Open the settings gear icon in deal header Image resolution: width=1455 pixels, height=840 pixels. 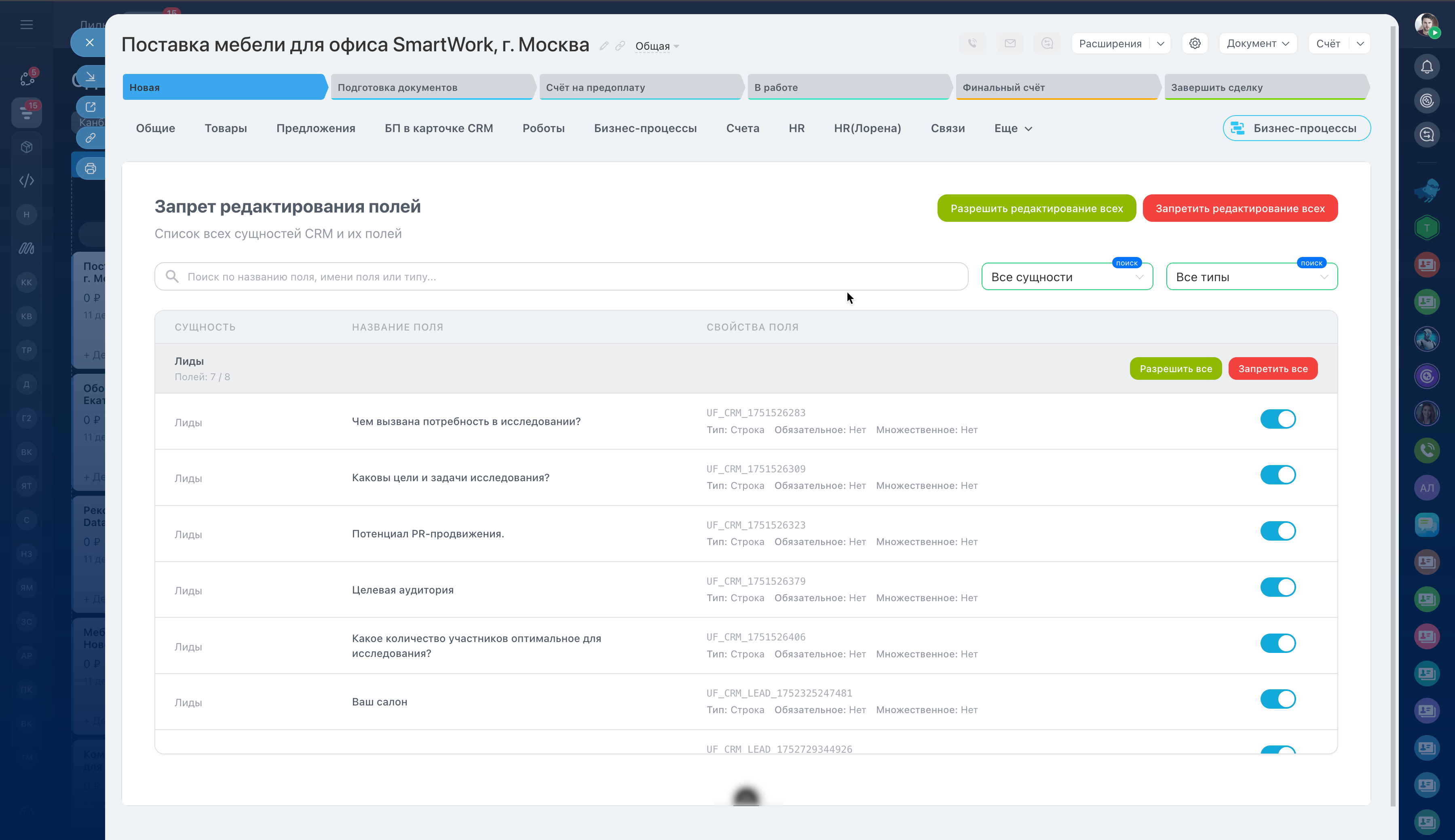(1195, 43)
